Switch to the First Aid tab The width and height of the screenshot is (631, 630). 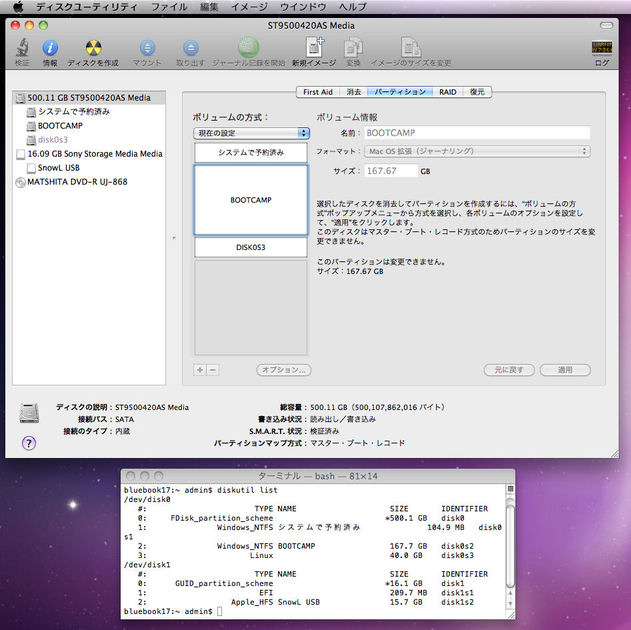click(x=318, y=92)
